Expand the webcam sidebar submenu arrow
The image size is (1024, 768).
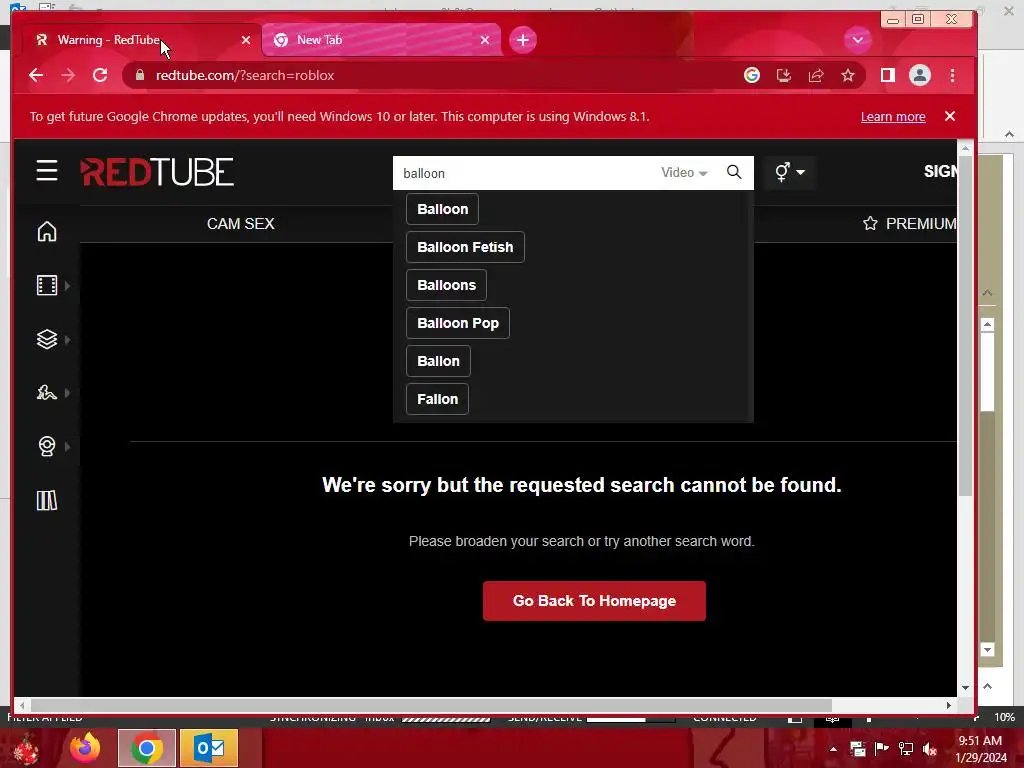coord(67,446)
